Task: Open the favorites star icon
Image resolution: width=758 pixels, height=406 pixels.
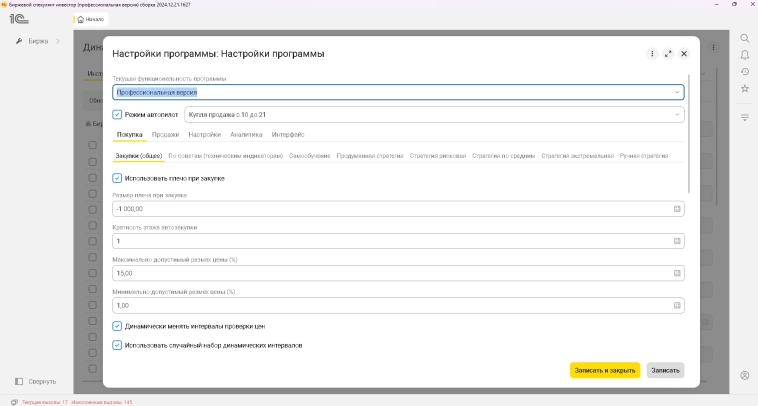Action: point(744,89)
